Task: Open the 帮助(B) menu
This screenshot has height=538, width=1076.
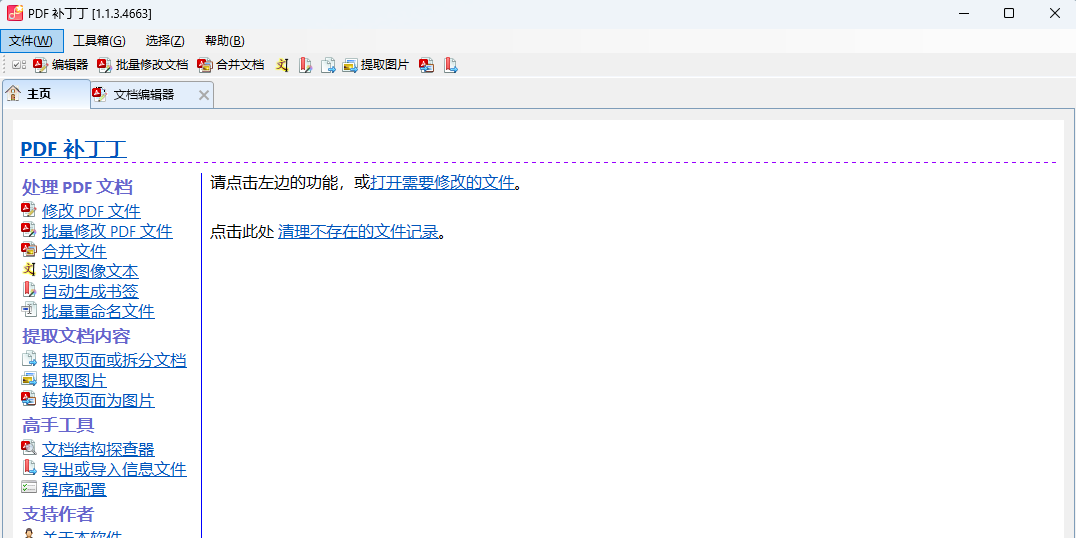Action: click(x=224, y=41)
